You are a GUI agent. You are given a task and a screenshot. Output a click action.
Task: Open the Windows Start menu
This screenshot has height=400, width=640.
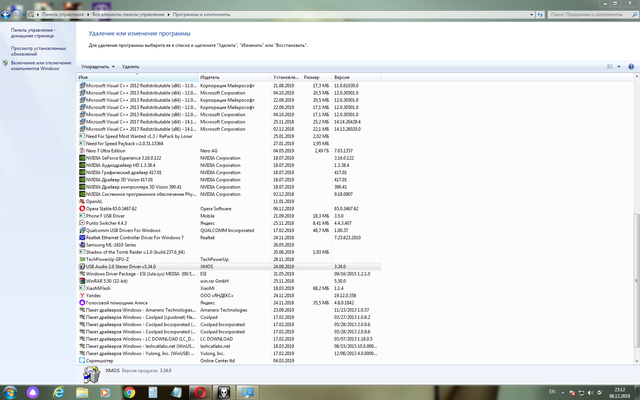(x=10, y=393)
